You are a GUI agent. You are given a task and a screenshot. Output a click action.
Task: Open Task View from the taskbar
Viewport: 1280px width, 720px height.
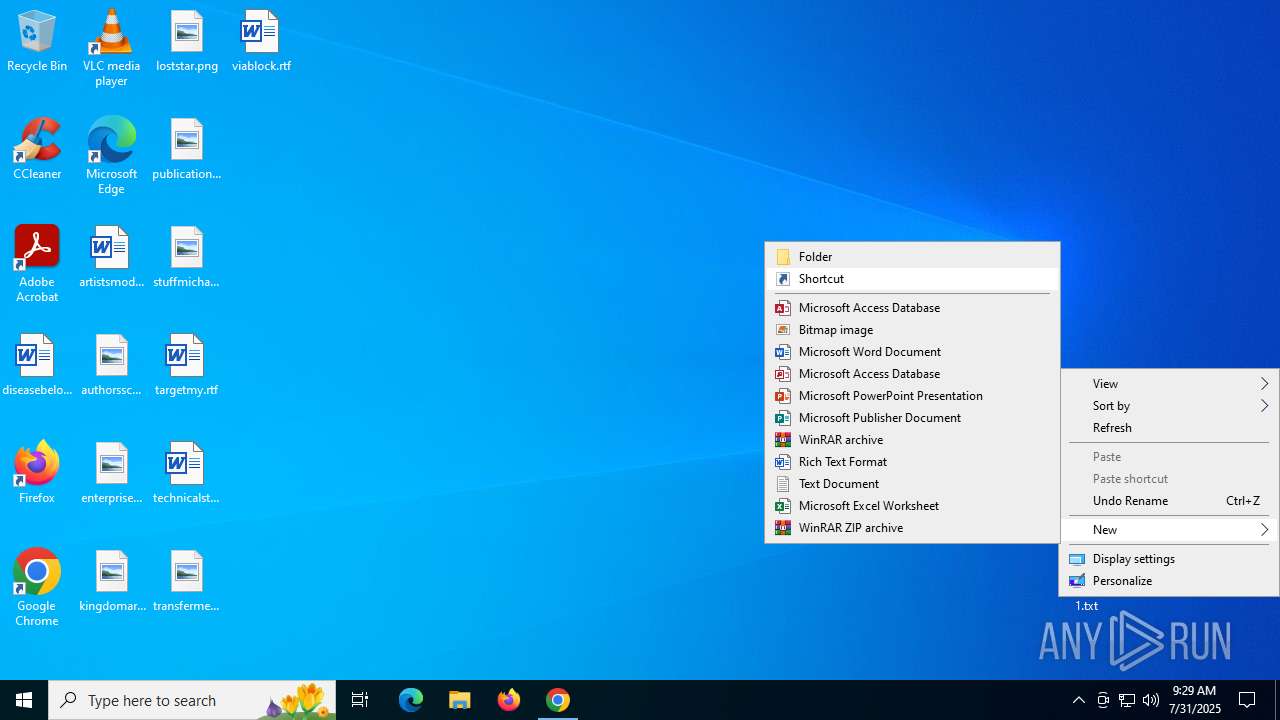[360, 700]
